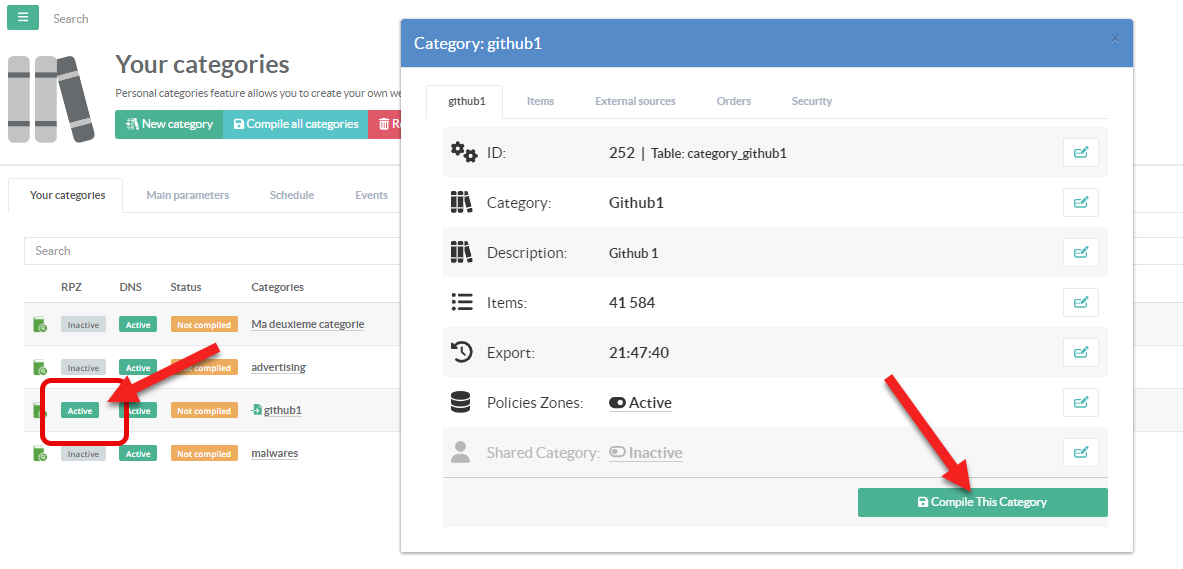Click edit icon for Items row

[1080, 303]
